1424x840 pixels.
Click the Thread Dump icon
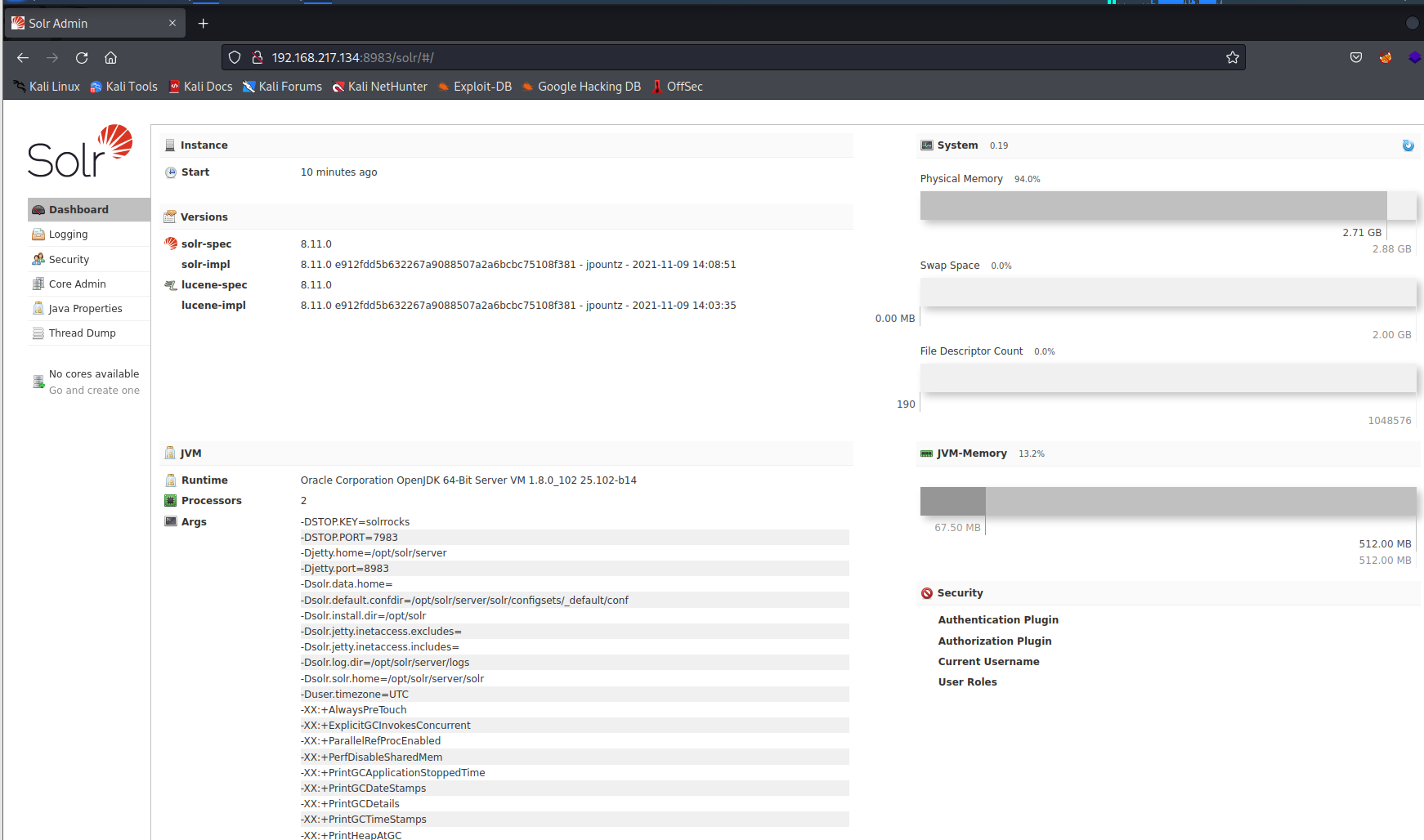tap(38, 333)
